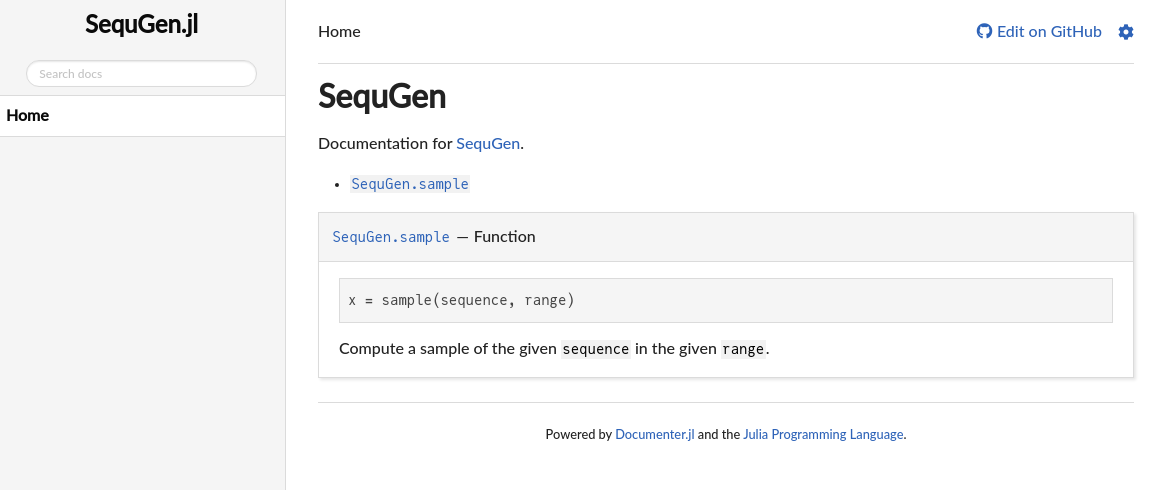Open the settings gear icon
Viewport: 1172px width, 490px height.
[x=1126, y=32]
